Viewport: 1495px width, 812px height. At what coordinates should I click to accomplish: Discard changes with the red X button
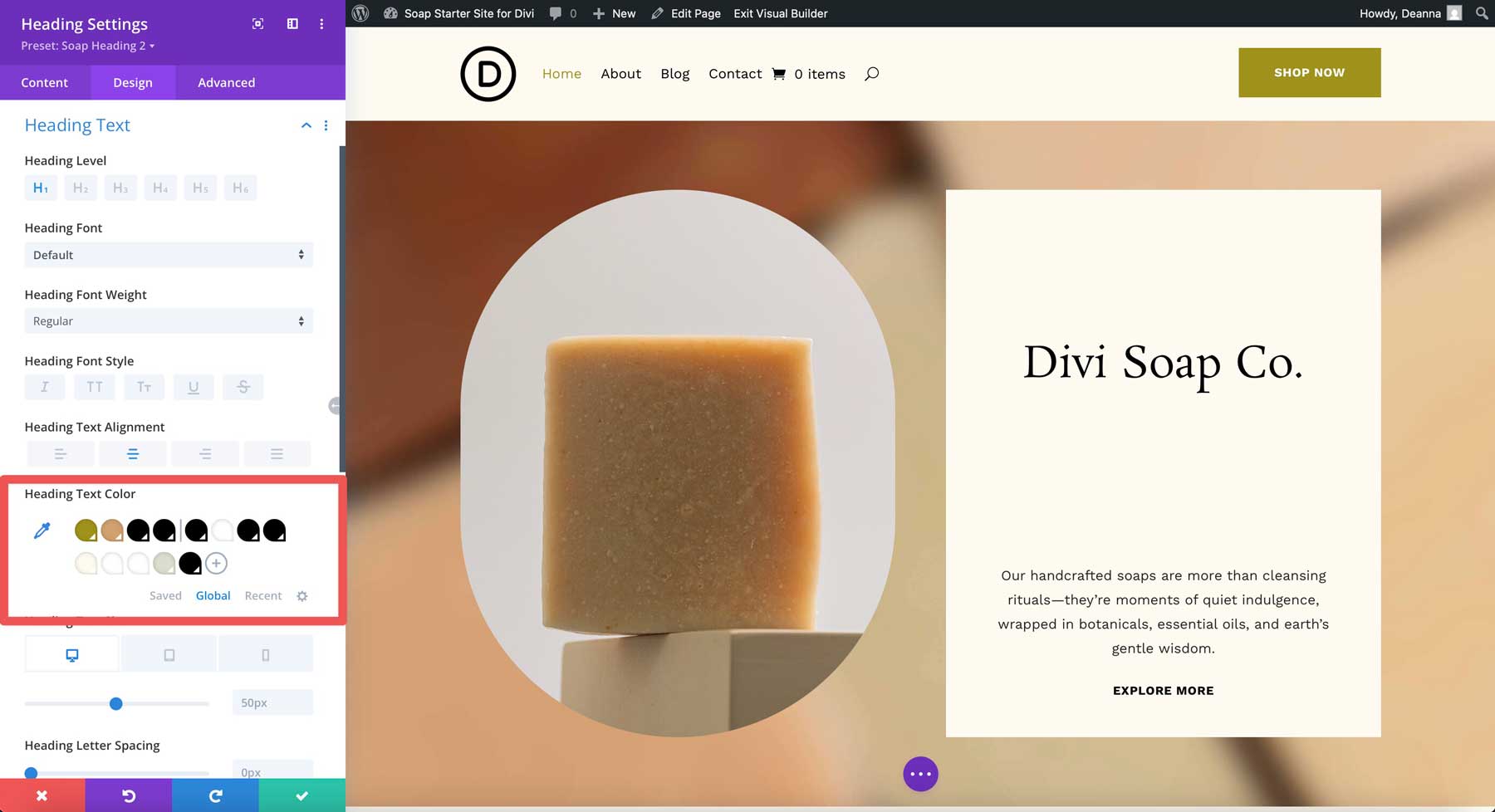pos(42,795)
